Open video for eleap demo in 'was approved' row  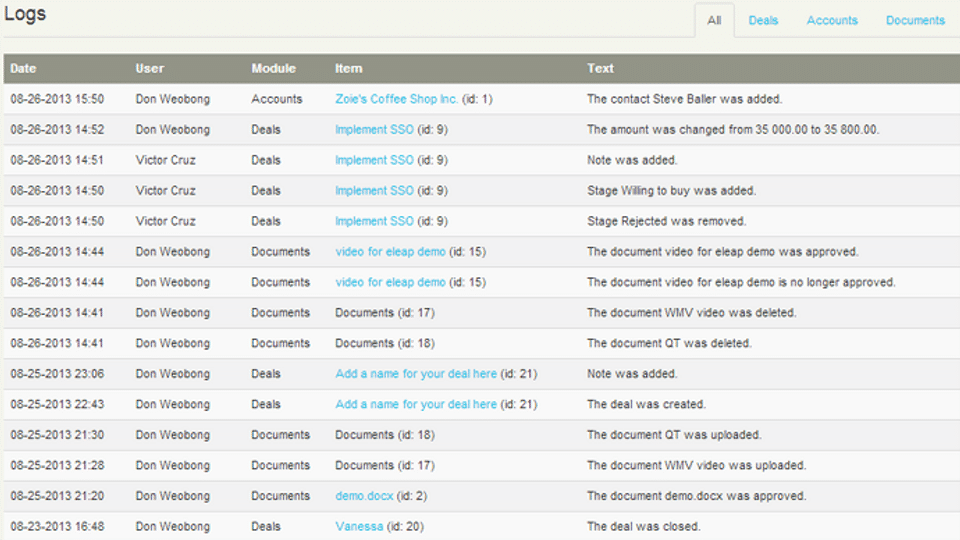coord(390,252)
